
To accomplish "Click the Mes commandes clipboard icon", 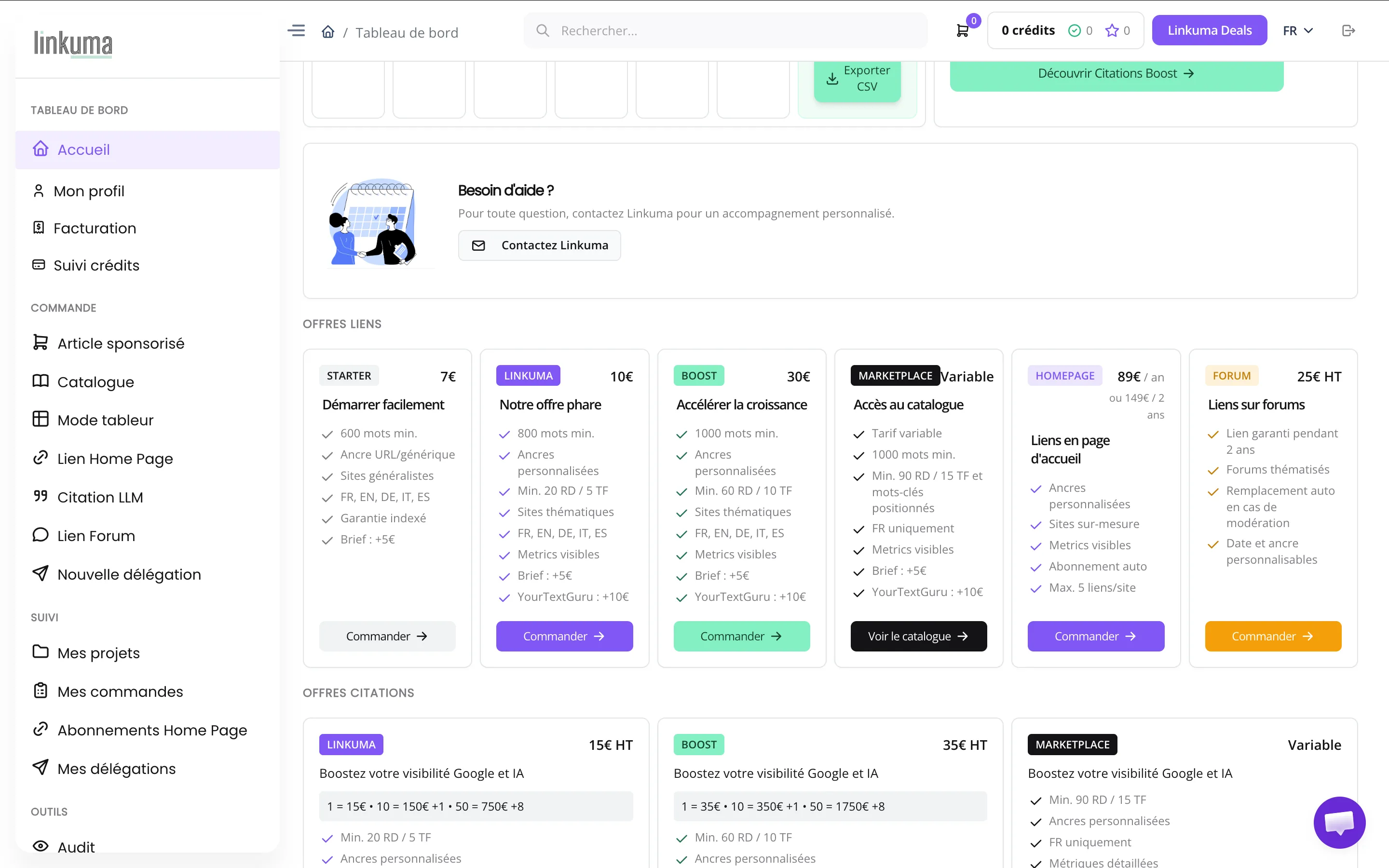I will tap(40, 691).
